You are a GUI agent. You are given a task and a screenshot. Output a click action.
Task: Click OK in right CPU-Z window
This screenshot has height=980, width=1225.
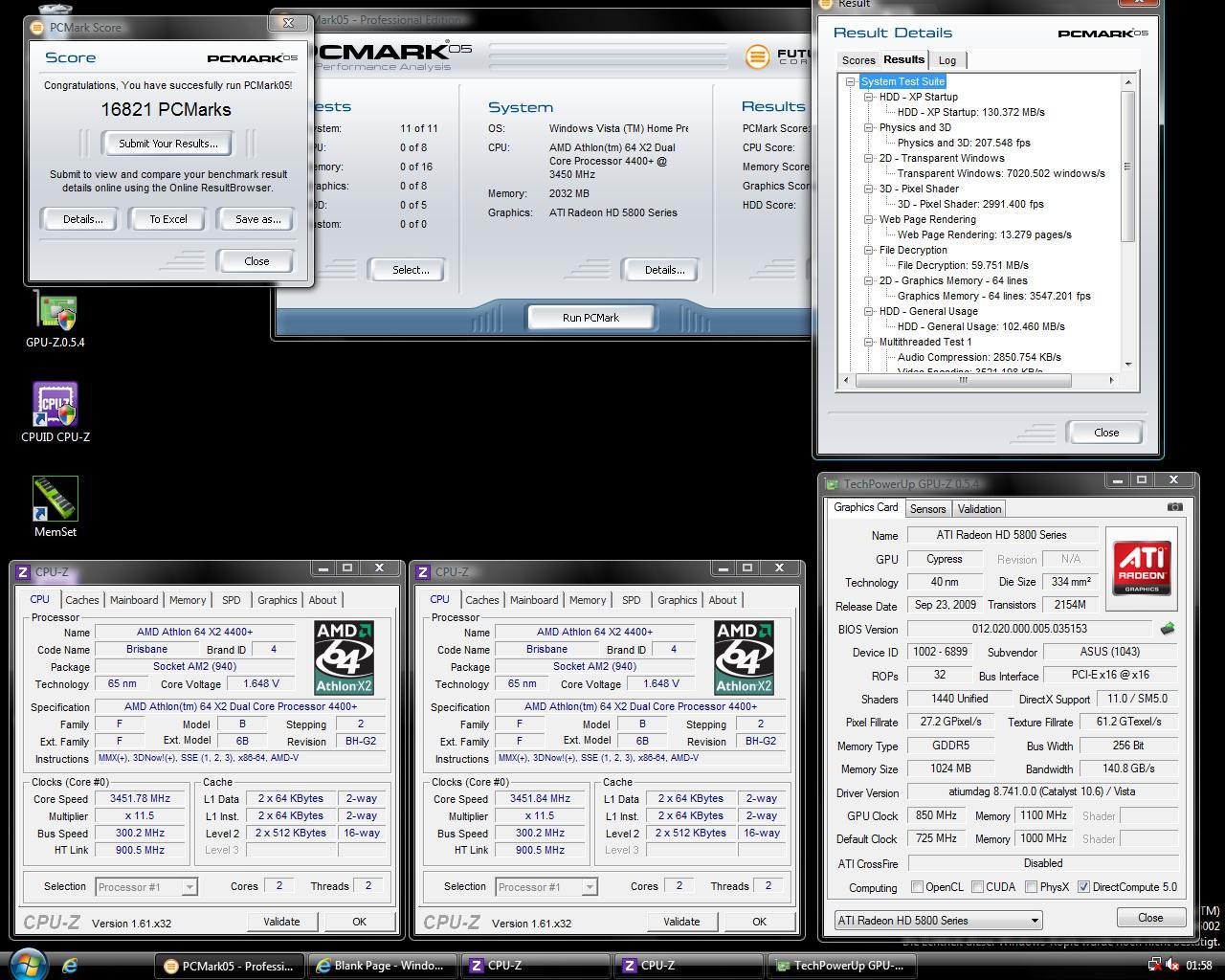click(x=759, y=922)
